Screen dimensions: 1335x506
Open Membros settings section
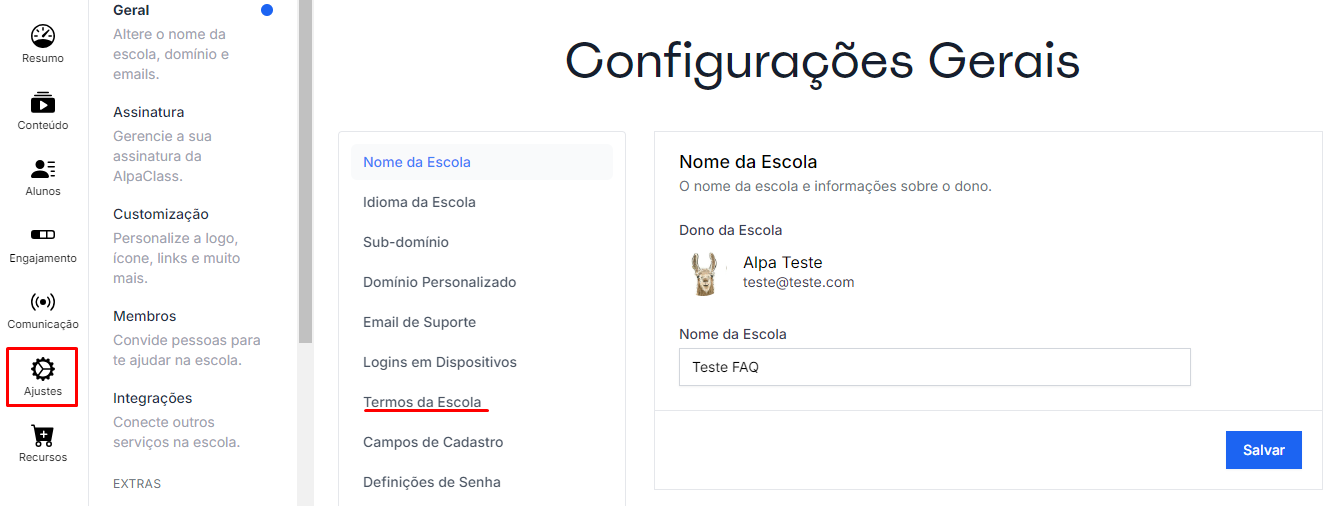(144, 316)
